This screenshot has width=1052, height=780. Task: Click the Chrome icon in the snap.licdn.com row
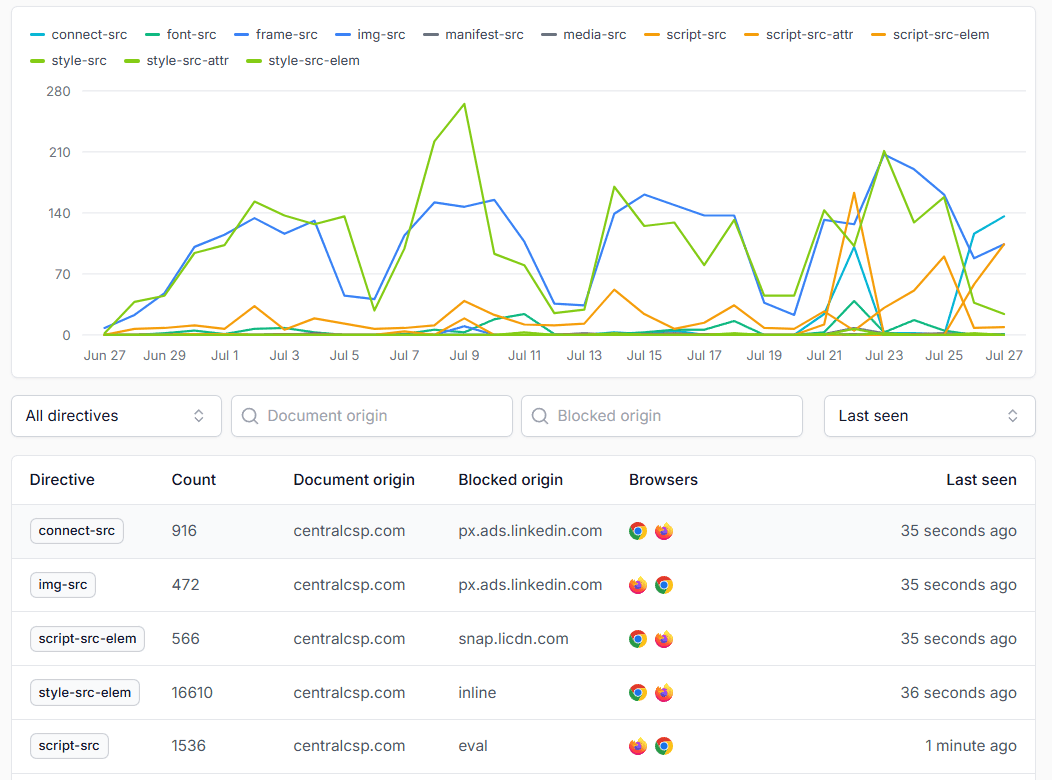pos(638,639)
